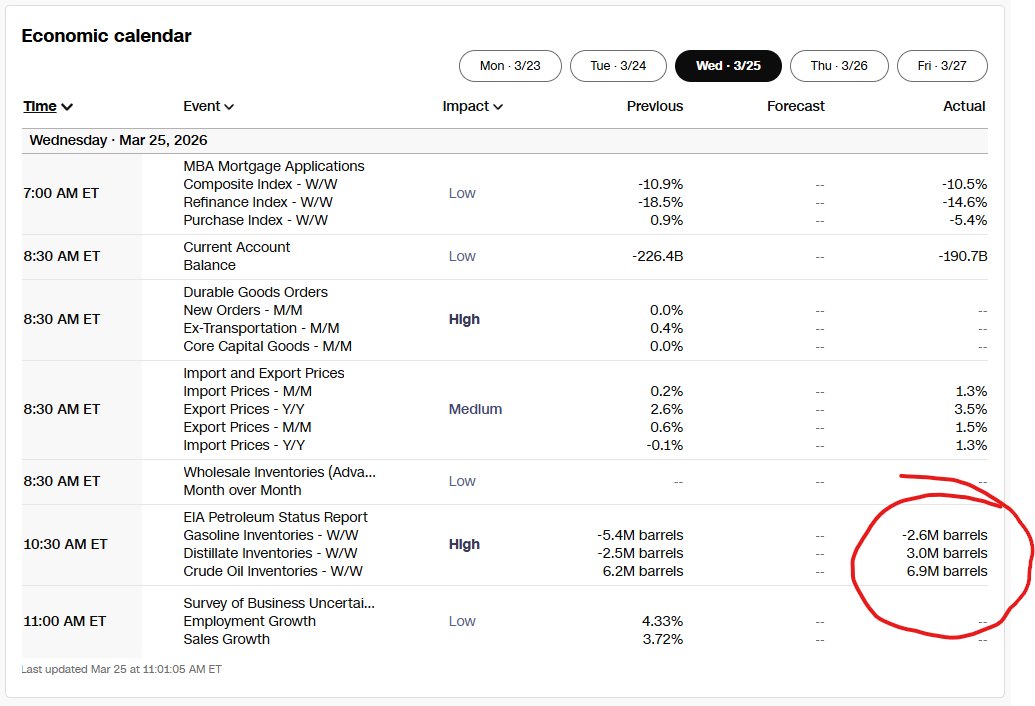Click the Export Prices - M/M row
Screen dimensions: 1035x706
247,428
